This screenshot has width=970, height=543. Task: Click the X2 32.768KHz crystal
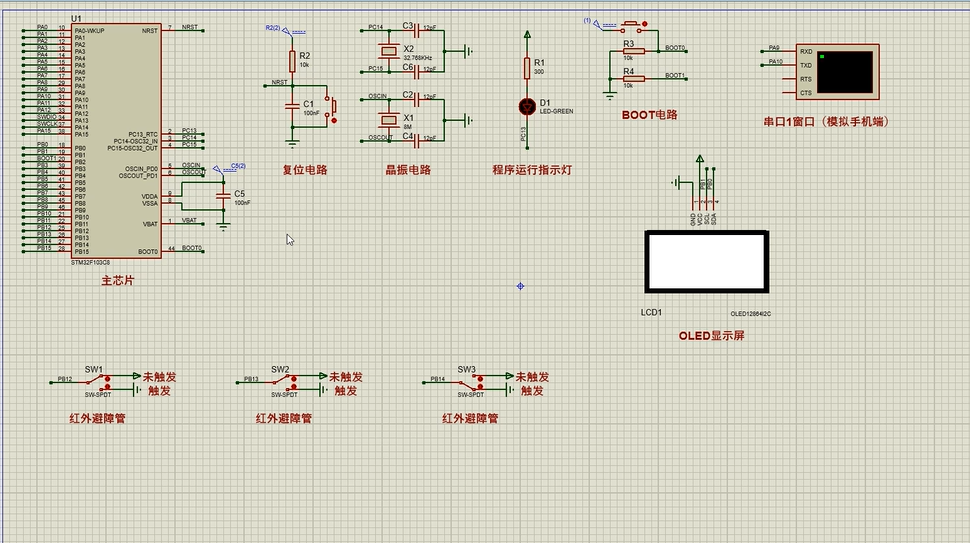pos(388,50)
